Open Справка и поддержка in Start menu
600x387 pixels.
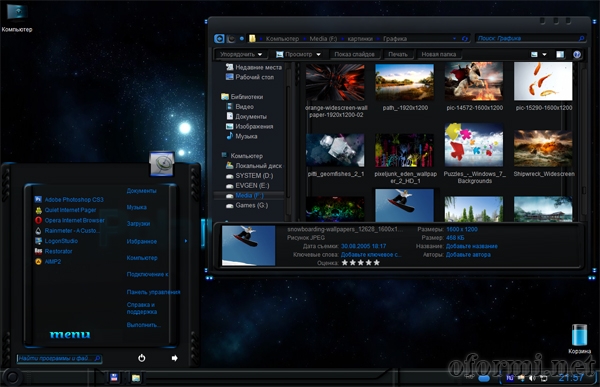142,308
